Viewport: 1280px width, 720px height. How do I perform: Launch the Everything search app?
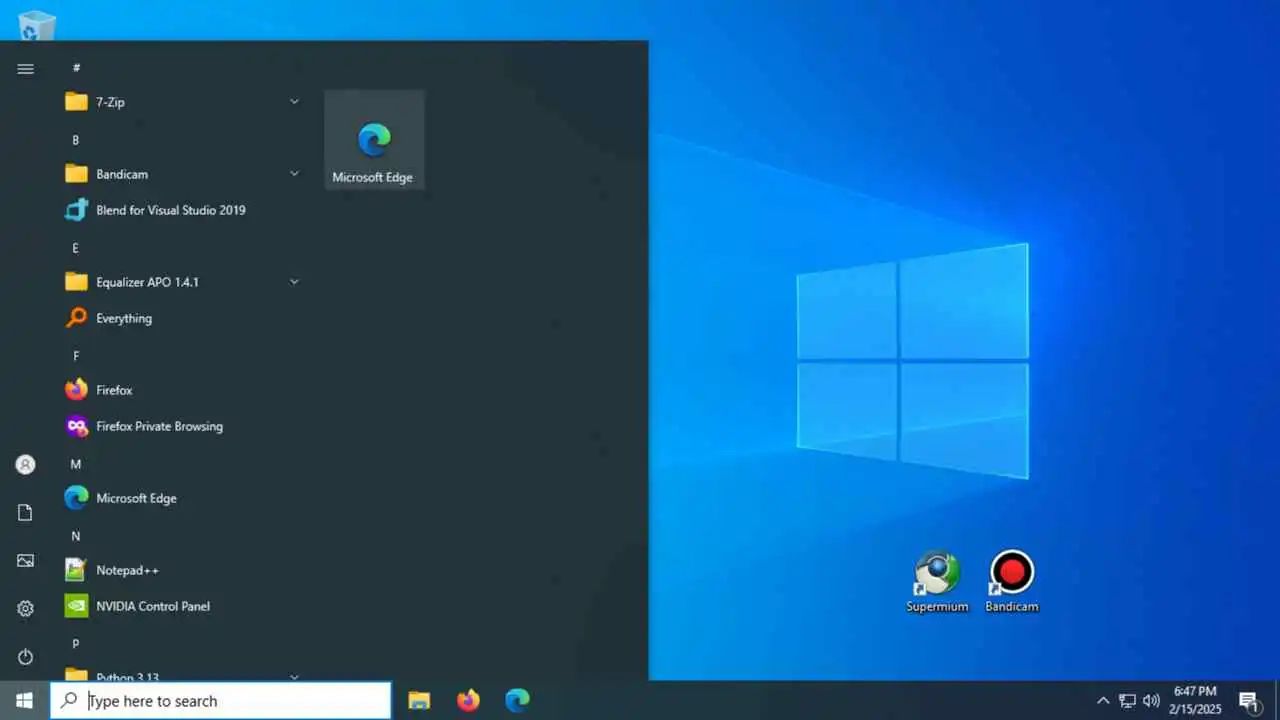coord(183,318)
